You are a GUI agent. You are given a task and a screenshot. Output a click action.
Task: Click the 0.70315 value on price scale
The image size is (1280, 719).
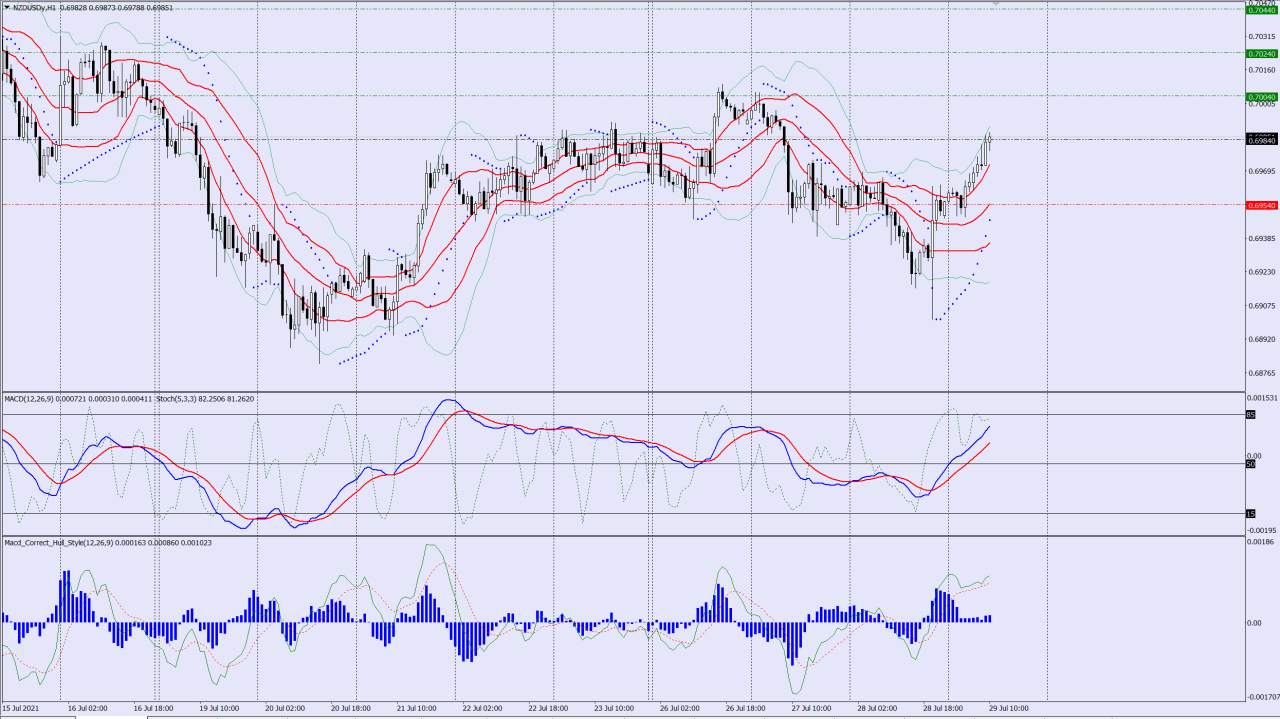coord(1263,37)
